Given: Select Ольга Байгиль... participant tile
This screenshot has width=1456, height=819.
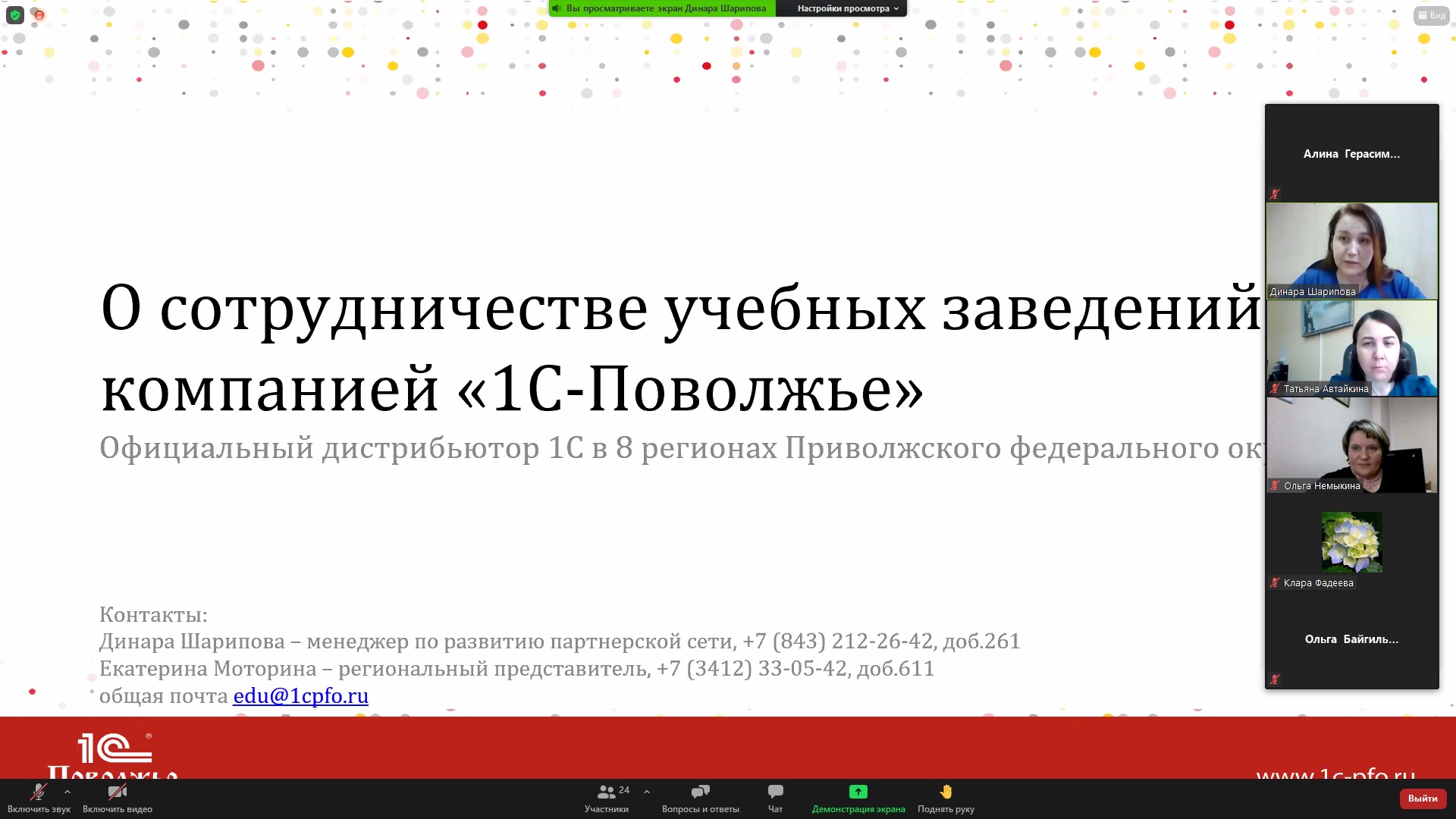Looking at the screenshot, I should tap(1352, 639).
